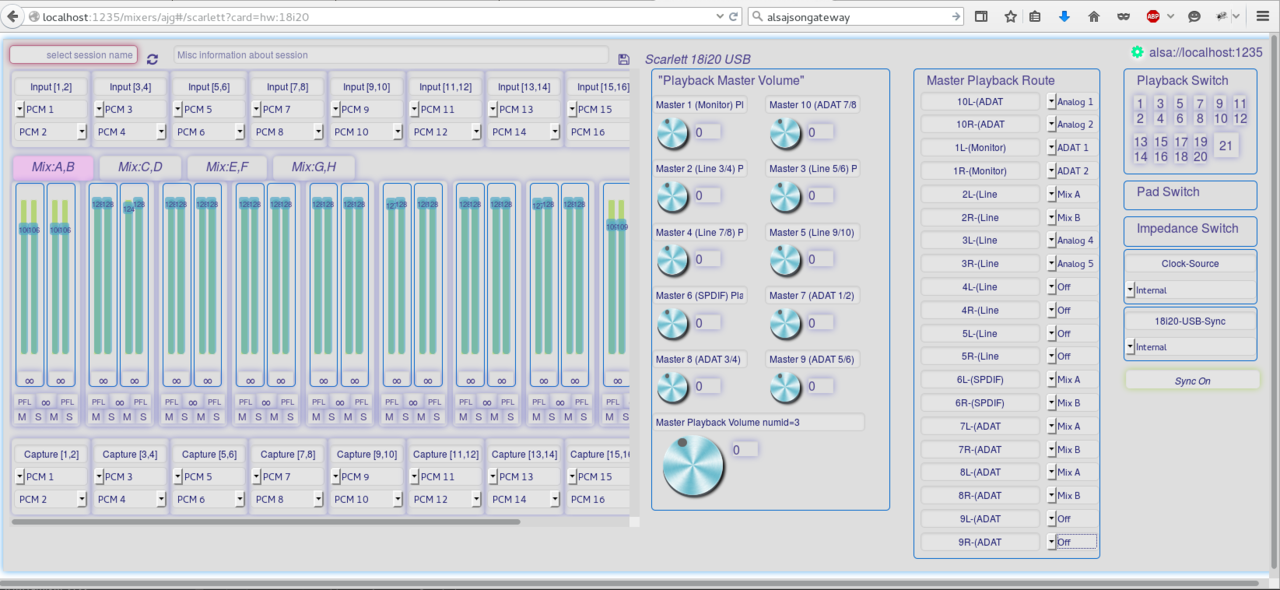
Task: Click the Pad Switch button
Action: [x=1190, y=194]
